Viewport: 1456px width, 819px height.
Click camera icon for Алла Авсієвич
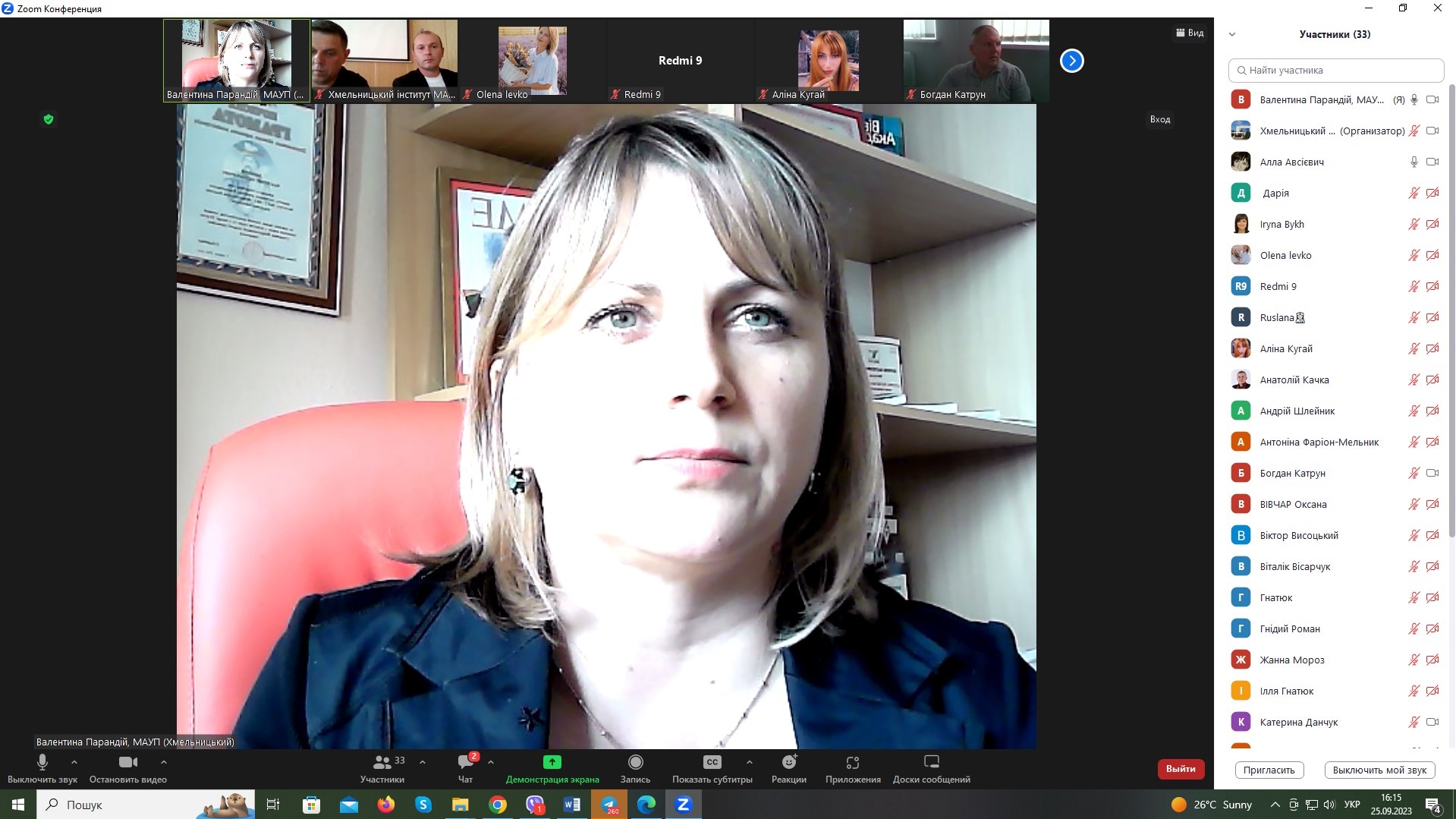pos(1432,162)
